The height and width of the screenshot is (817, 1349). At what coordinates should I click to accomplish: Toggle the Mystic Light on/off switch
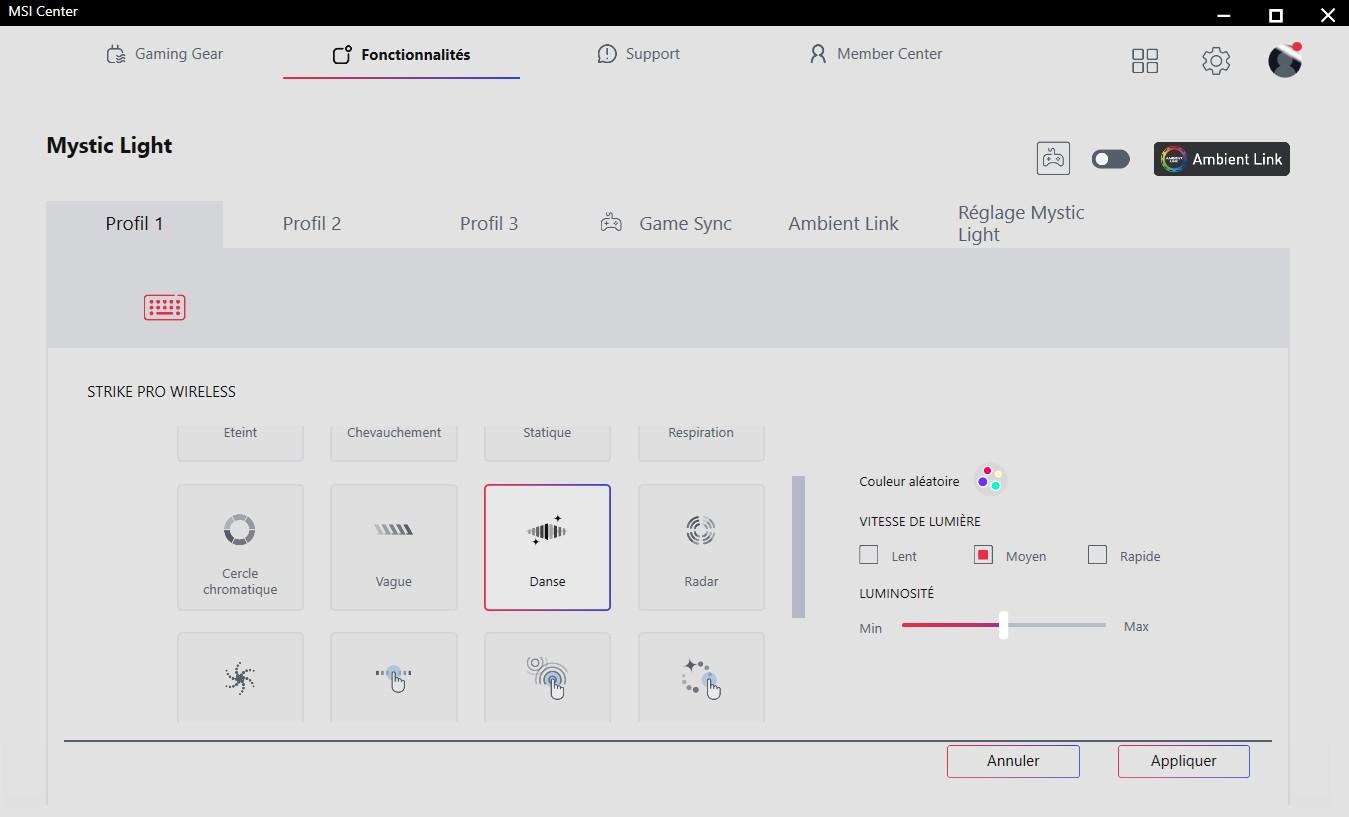point(1110,159)
